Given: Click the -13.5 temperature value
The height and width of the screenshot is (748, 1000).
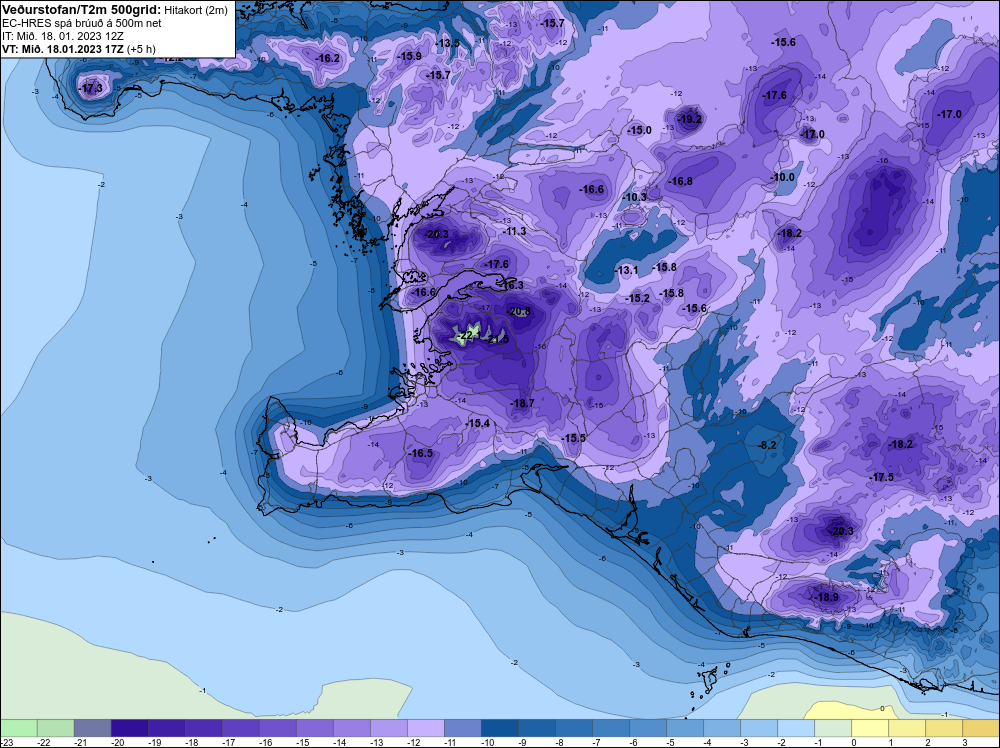Looking at the screenshot, I should 448,43.
